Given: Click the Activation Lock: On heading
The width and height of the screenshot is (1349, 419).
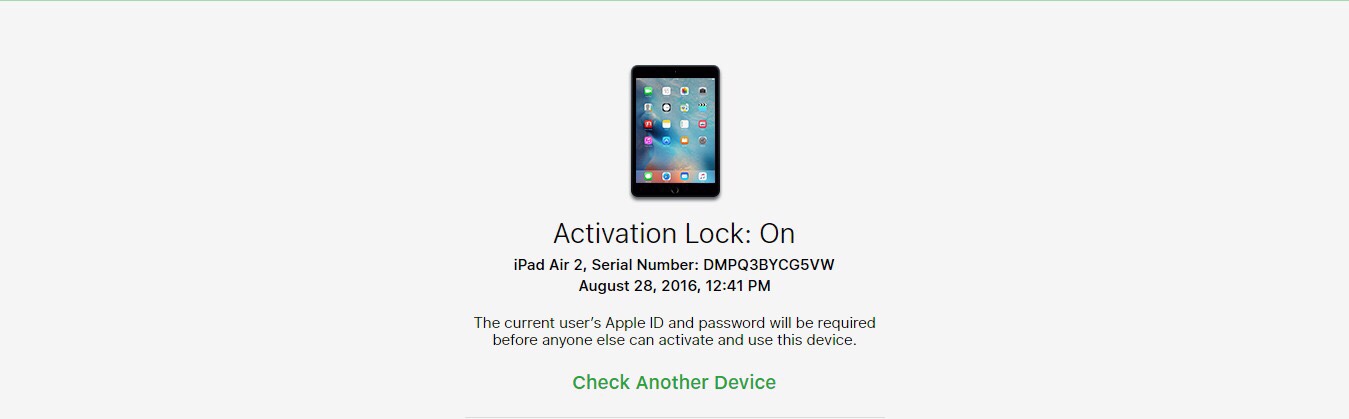Looking at the screenshot, I should point(674,233).
